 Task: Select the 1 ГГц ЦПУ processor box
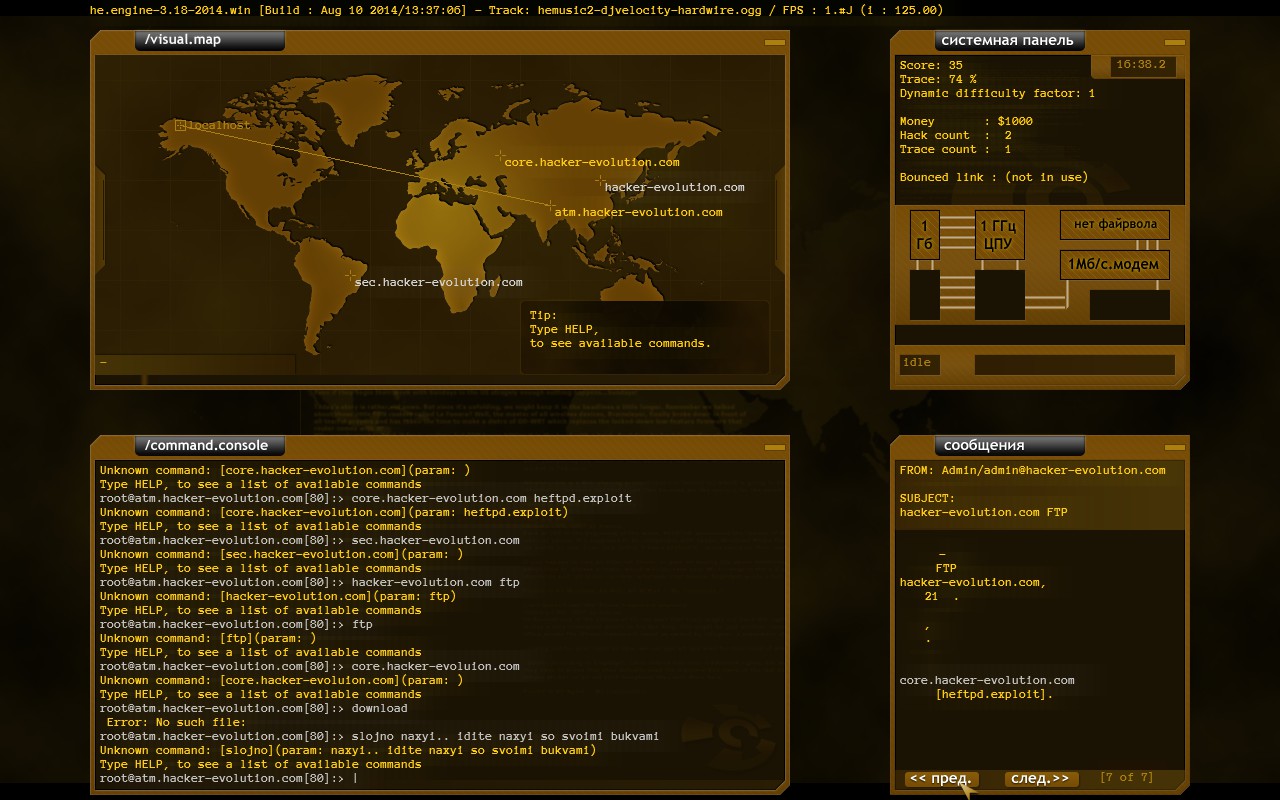(x=999, y=235)
